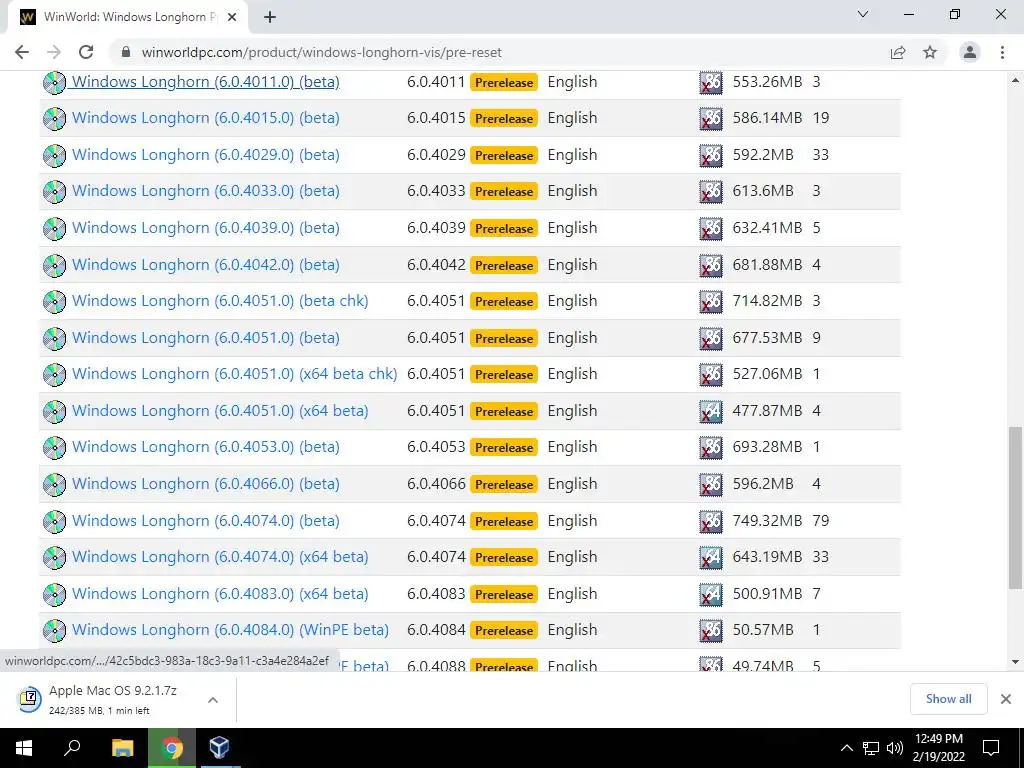
Task: Click the vertical scrollbar thumb
Action: [x=1015, y=507]
